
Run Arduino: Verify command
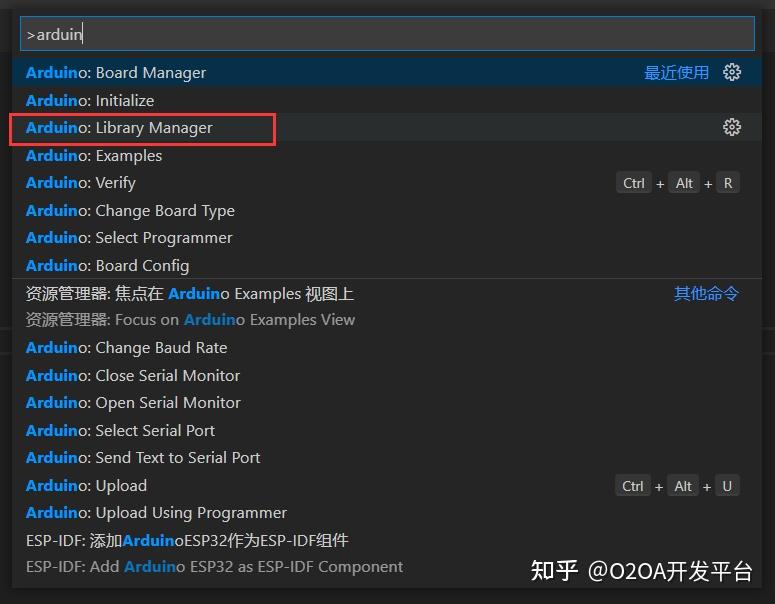[x=387, y=183]
